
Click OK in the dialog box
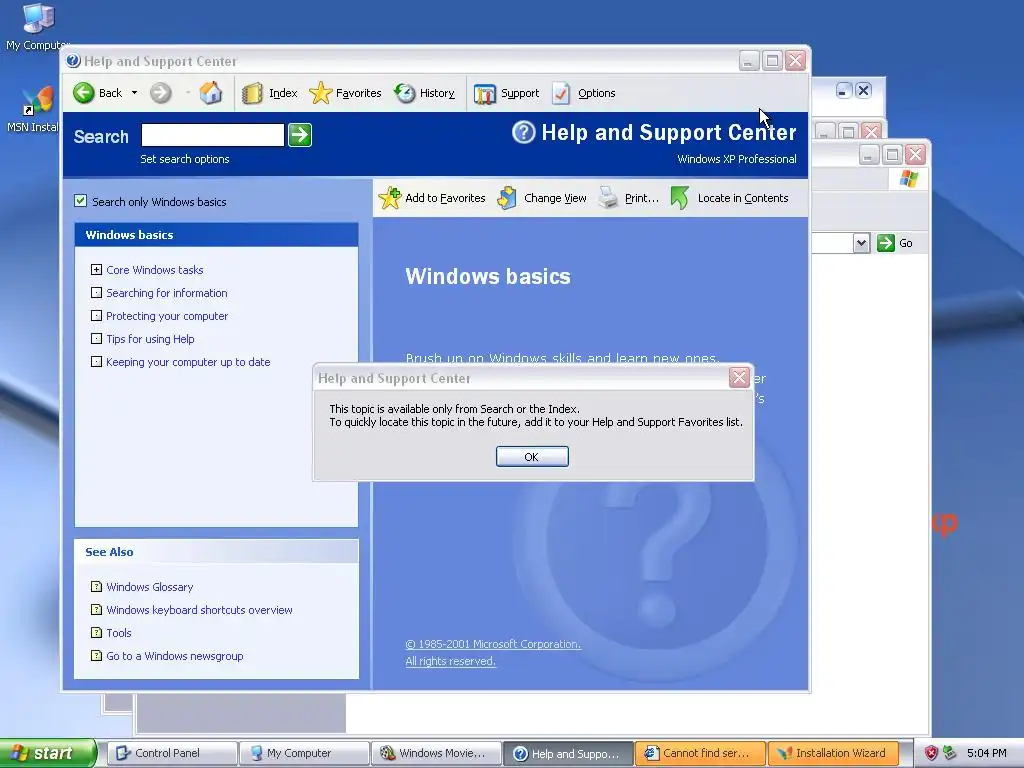click(x=532, y=456)
